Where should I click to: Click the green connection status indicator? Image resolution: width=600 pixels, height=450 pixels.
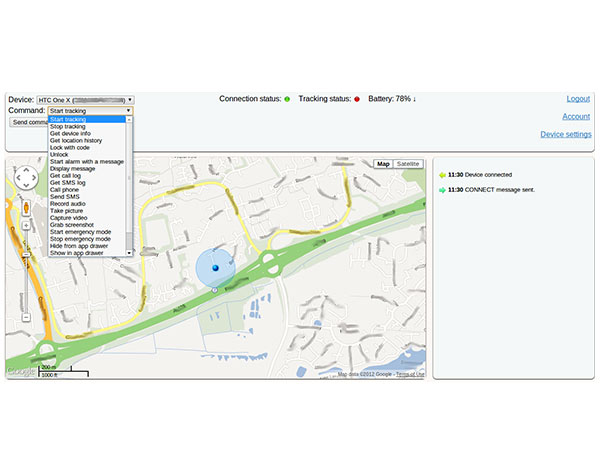pos(286,100)
